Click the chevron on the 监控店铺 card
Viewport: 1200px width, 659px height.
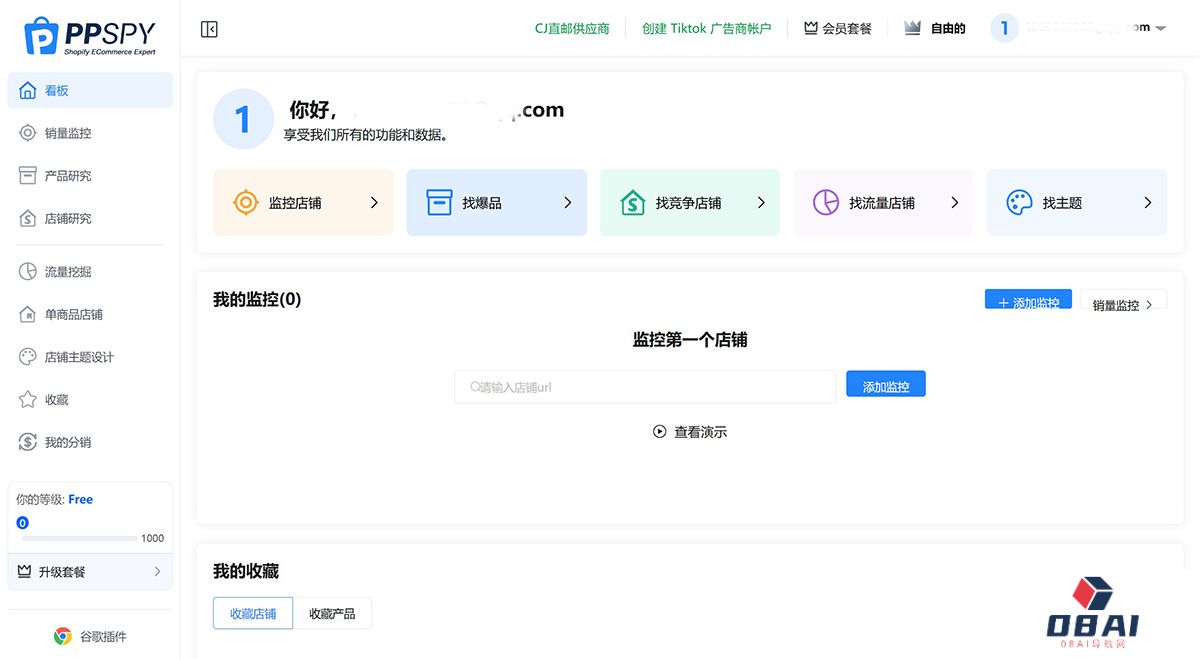click(374, 202)
